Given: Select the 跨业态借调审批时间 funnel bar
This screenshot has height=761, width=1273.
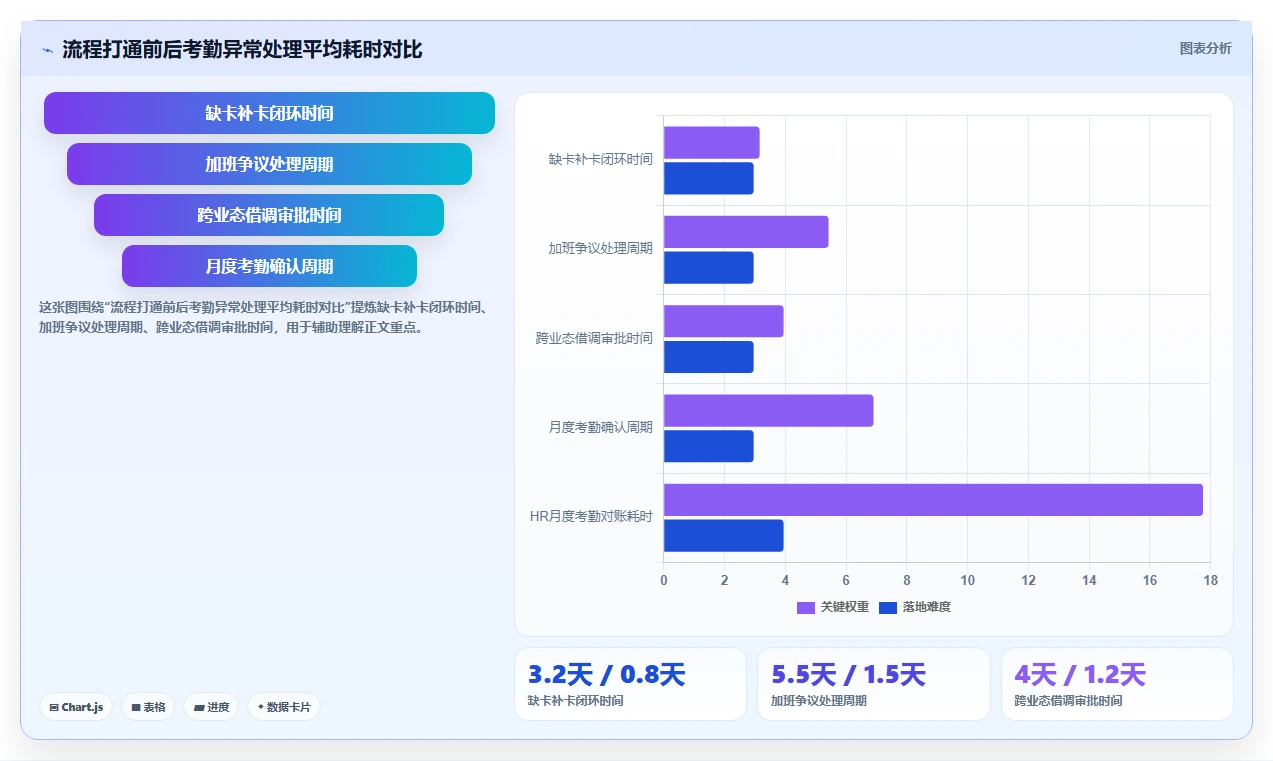Looking at the screenshot, I should (269, 215).
